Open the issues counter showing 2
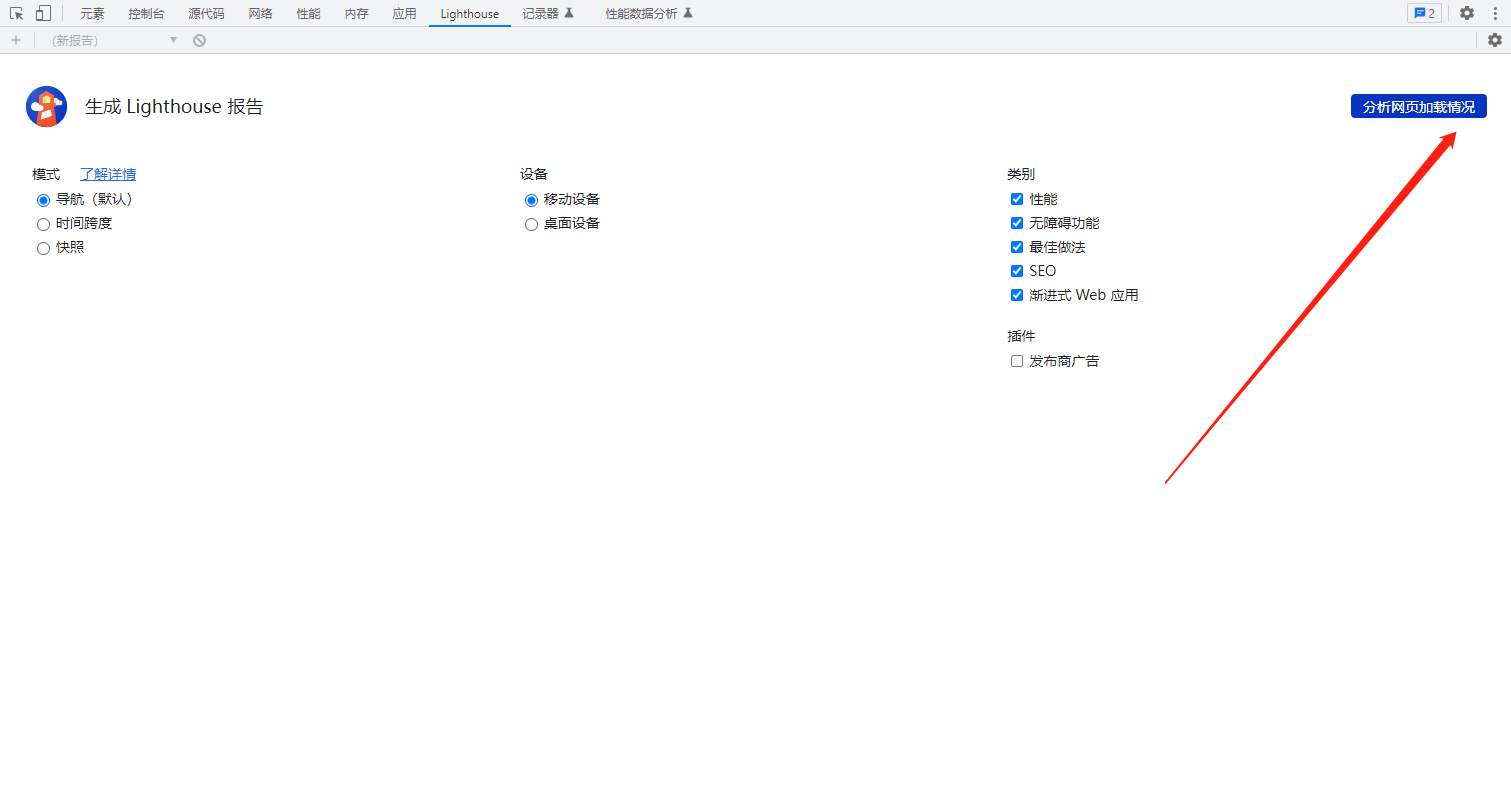 coord(1424,13)
